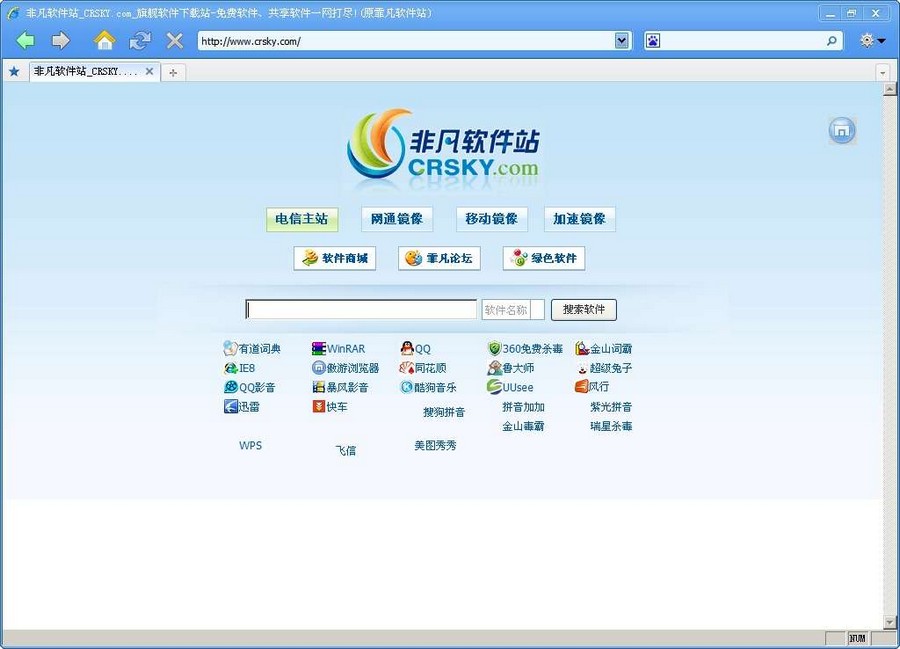This screenshot has width=900, height=649.
Task: Click the 同花顺 icon
Action: pyautogui.click(x=406, y=368)
